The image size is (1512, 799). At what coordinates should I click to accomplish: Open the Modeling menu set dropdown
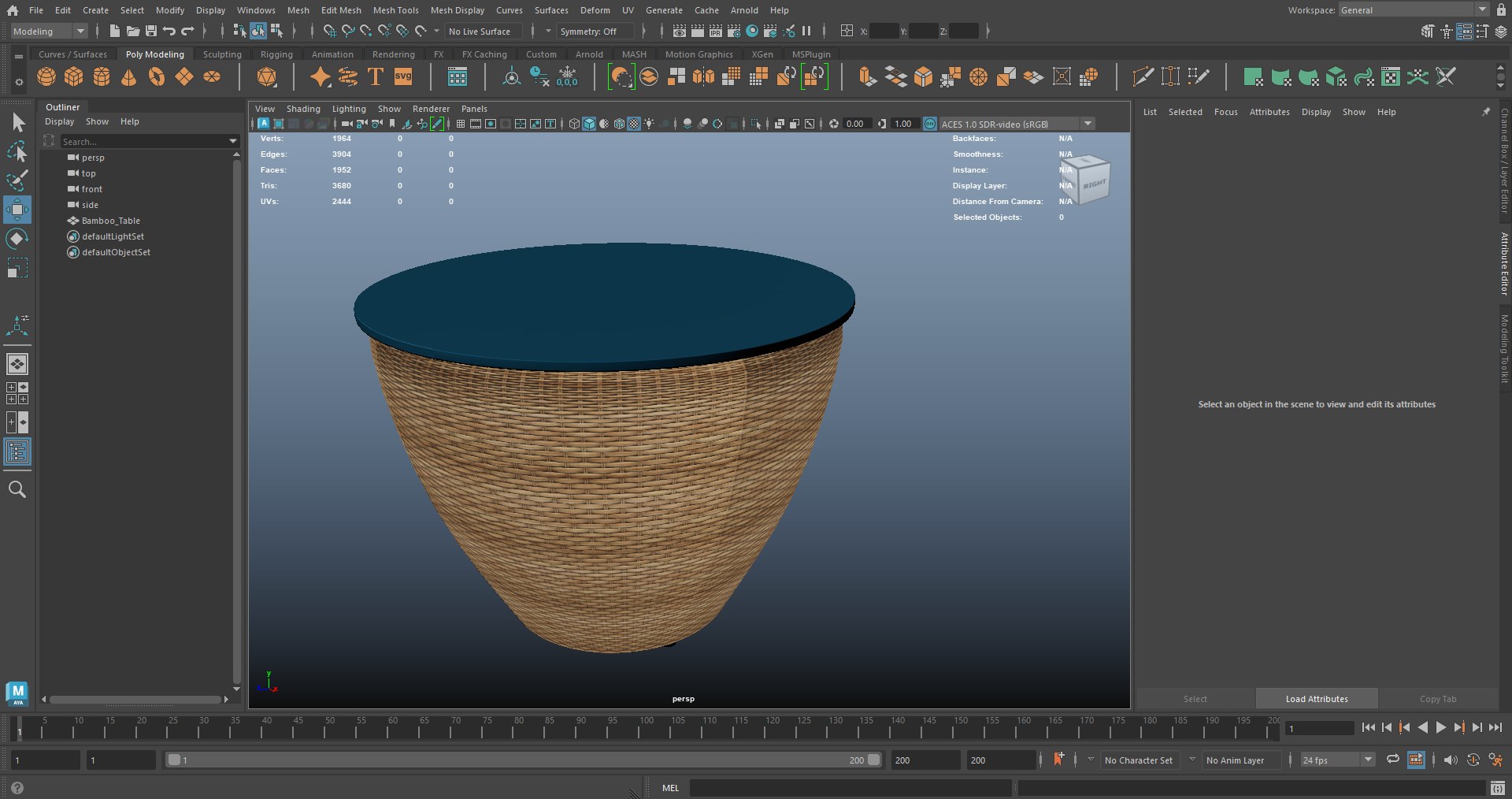(x=49, y=32)
